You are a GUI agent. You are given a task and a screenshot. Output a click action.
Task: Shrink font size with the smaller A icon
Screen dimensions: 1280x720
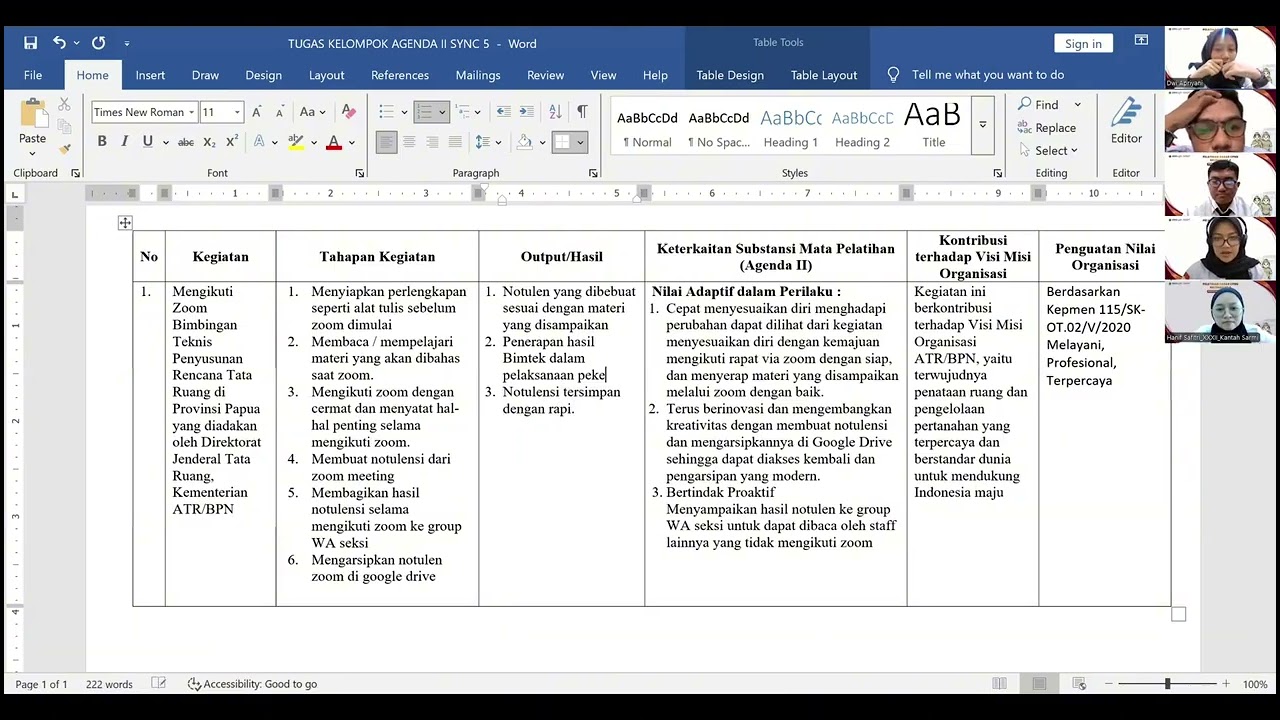click(279, 112)
